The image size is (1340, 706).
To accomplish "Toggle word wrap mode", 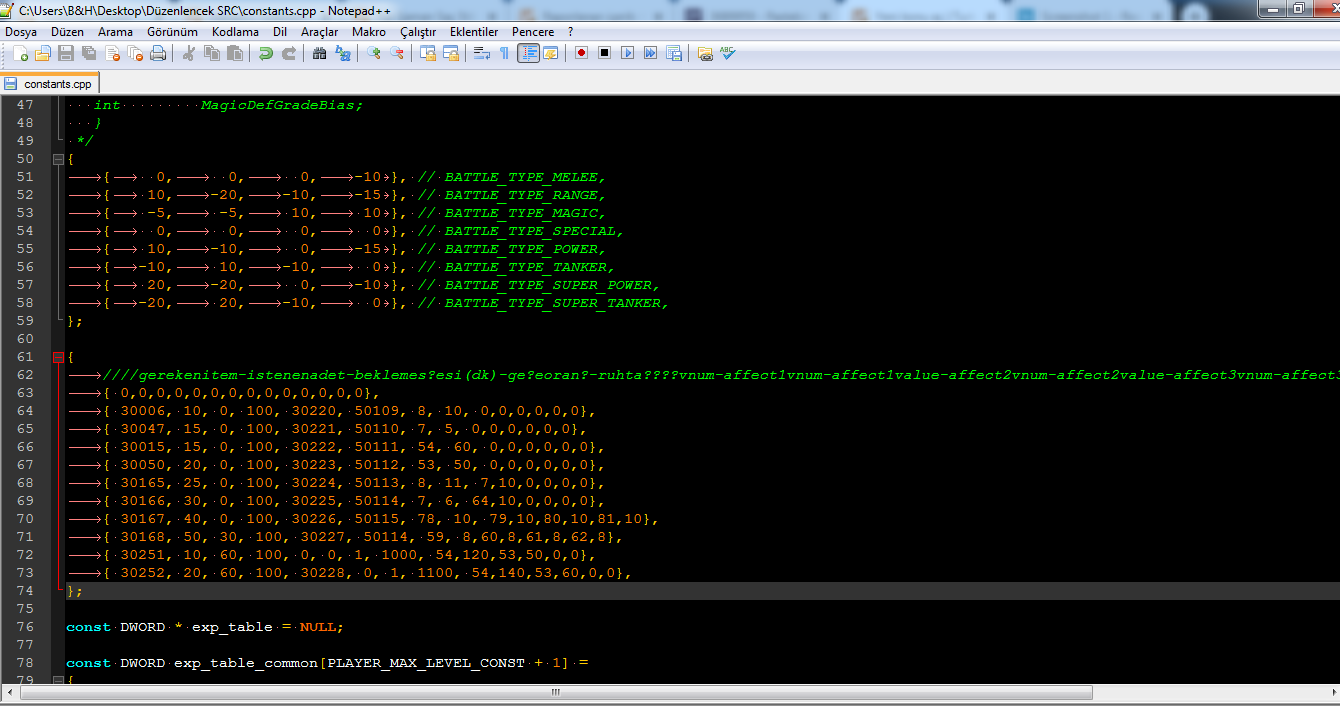I will [482, 53].
